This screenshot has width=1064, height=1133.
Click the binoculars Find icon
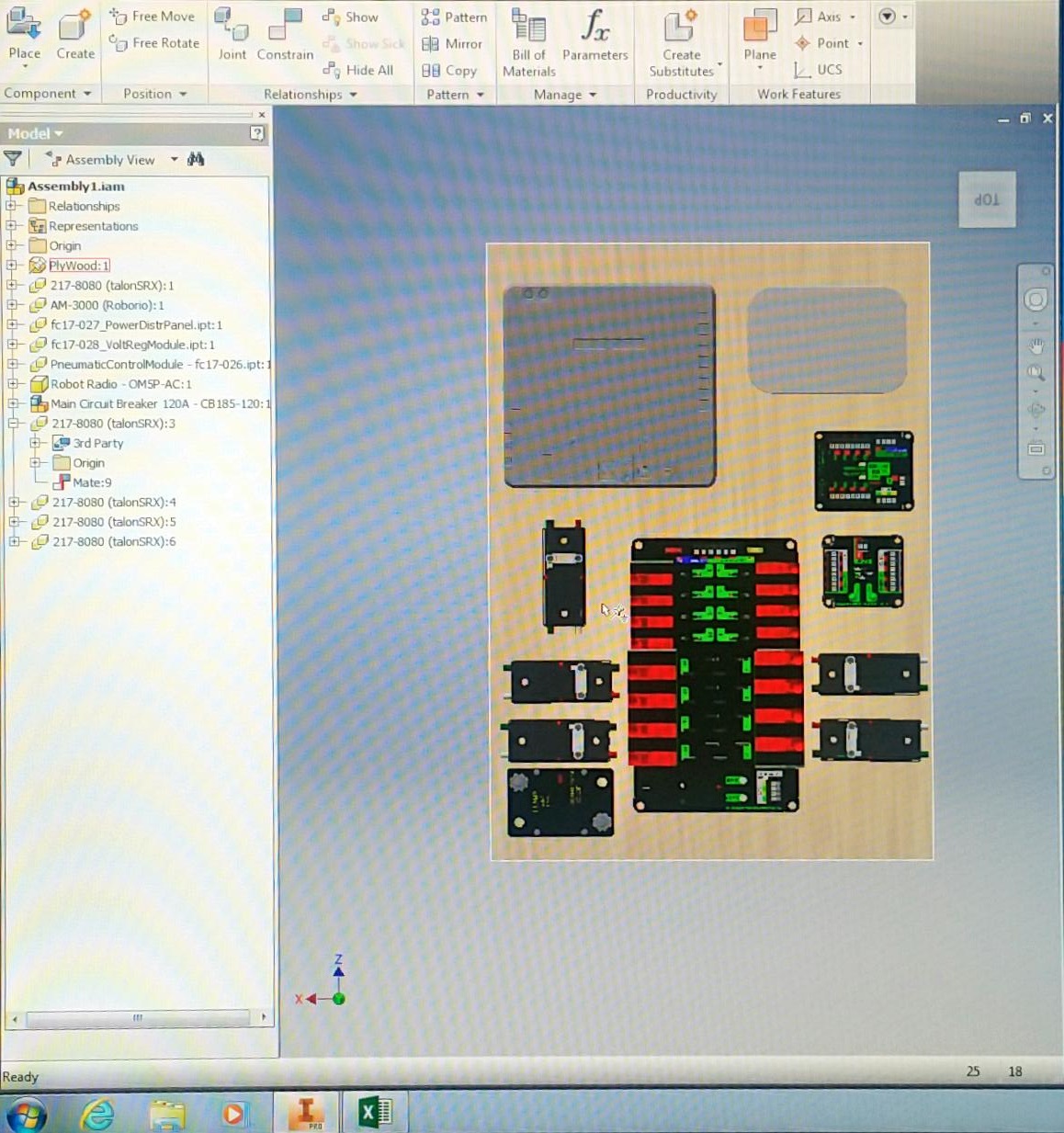click(196, 159)
